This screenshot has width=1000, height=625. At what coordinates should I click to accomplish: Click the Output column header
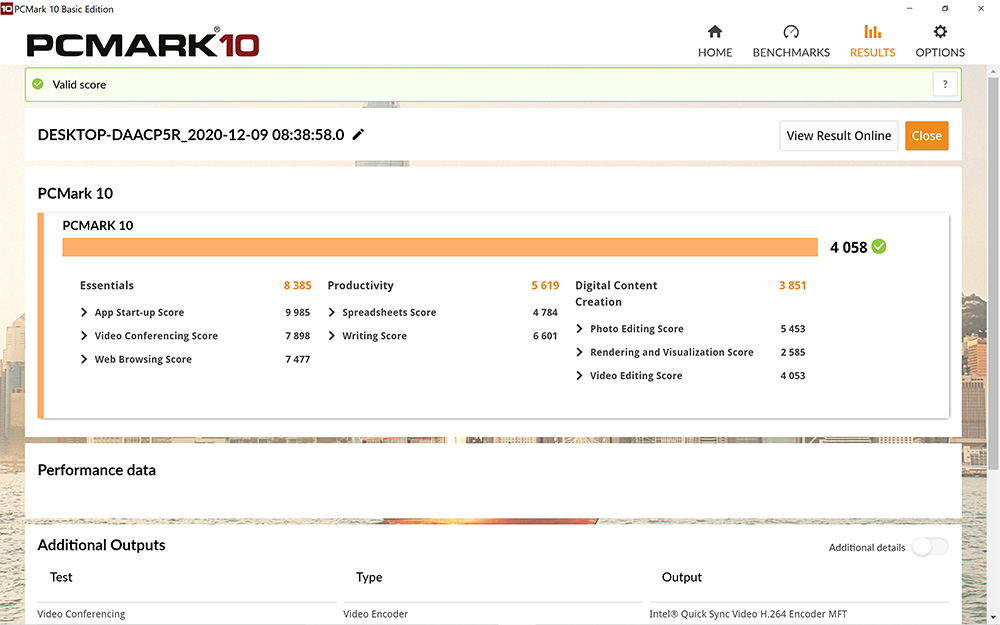[682, 577]
